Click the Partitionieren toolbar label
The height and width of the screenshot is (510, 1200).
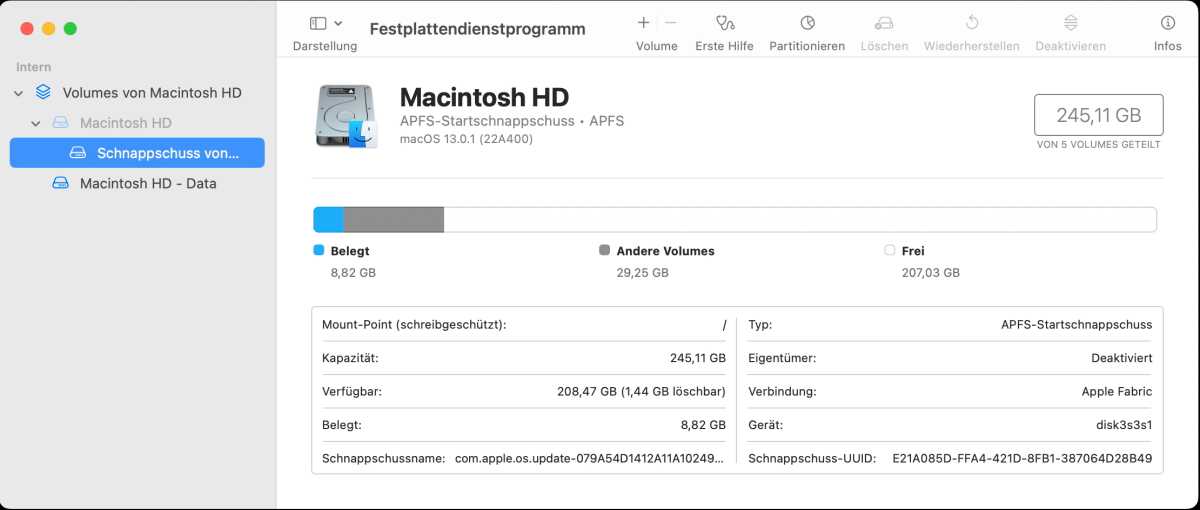[x=807, y=46]
